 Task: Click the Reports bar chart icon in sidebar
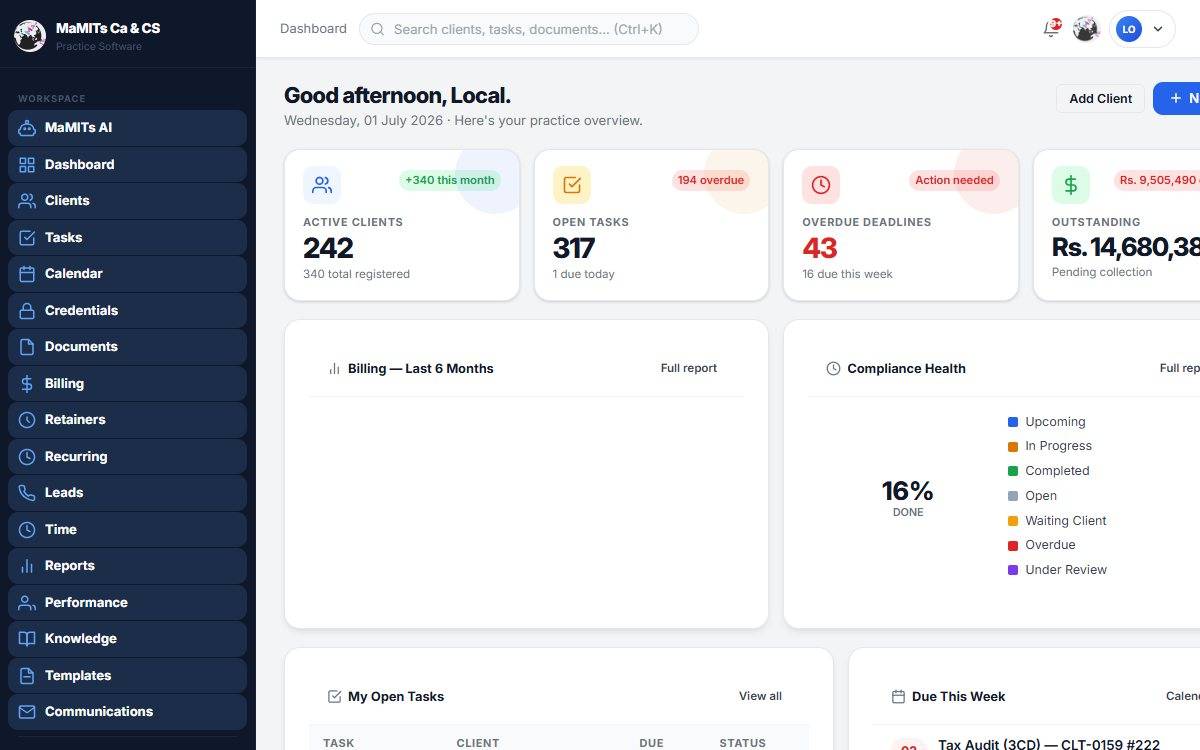pos(27,566)
